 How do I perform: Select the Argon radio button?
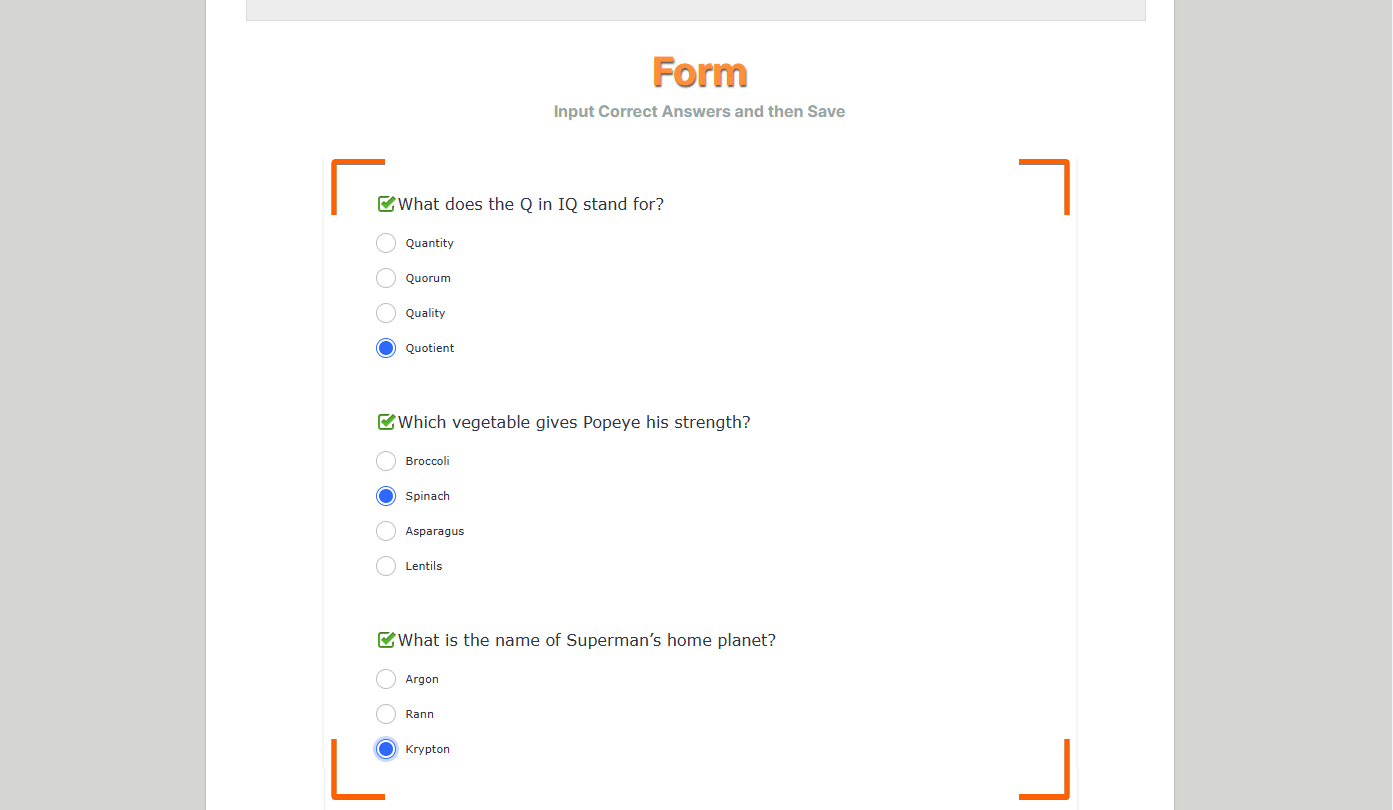(386, 679)
